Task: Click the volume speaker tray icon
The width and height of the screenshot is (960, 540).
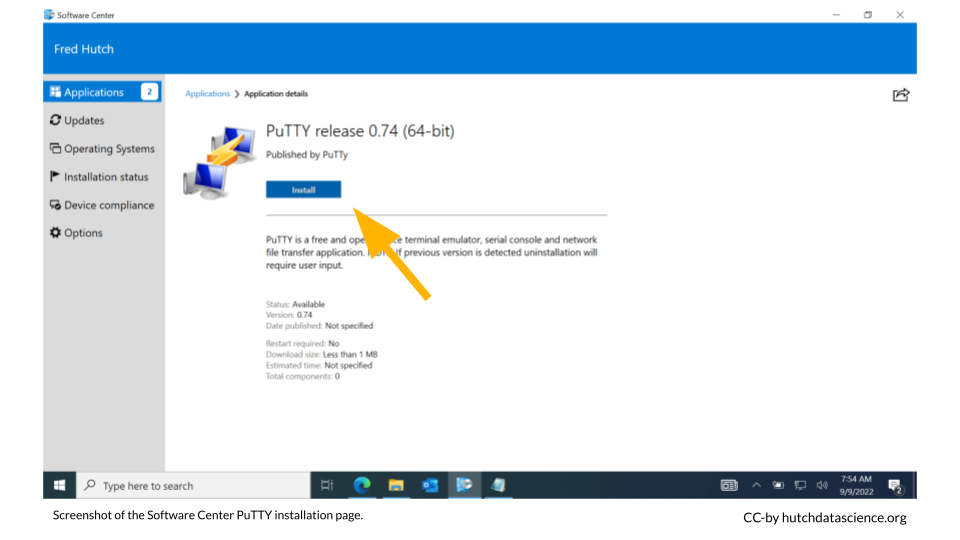Action: tap(822, 486)
